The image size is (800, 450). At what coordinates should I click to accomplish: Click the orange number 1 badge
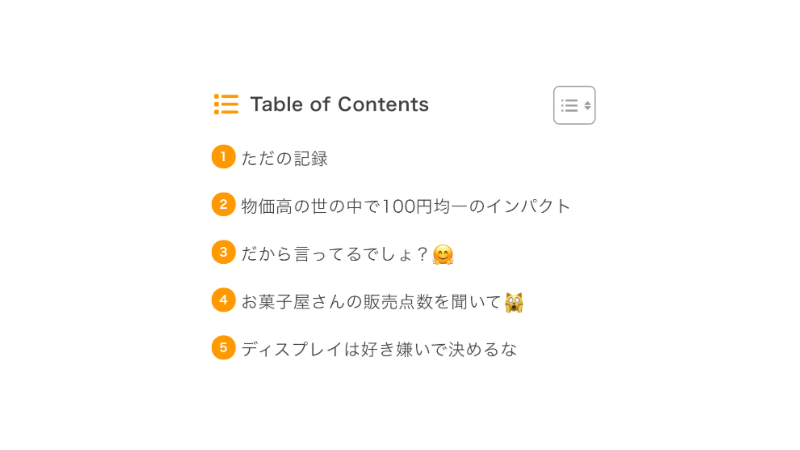223,157
